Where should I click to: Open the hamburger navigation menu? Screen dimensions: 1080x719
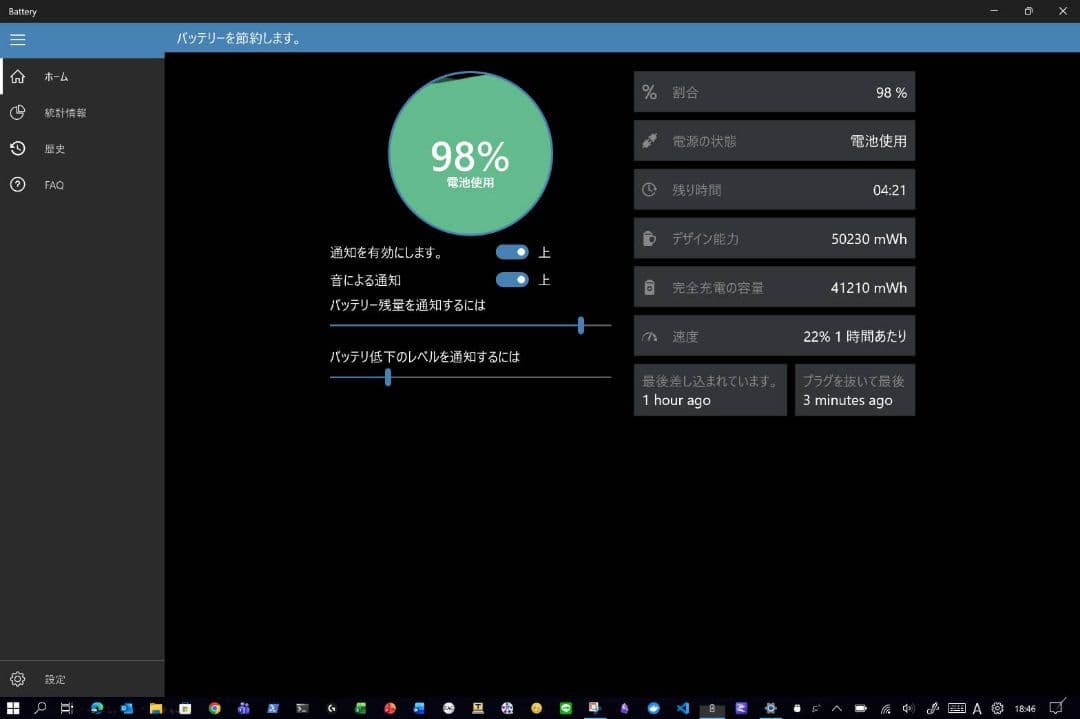coord(17,39)
